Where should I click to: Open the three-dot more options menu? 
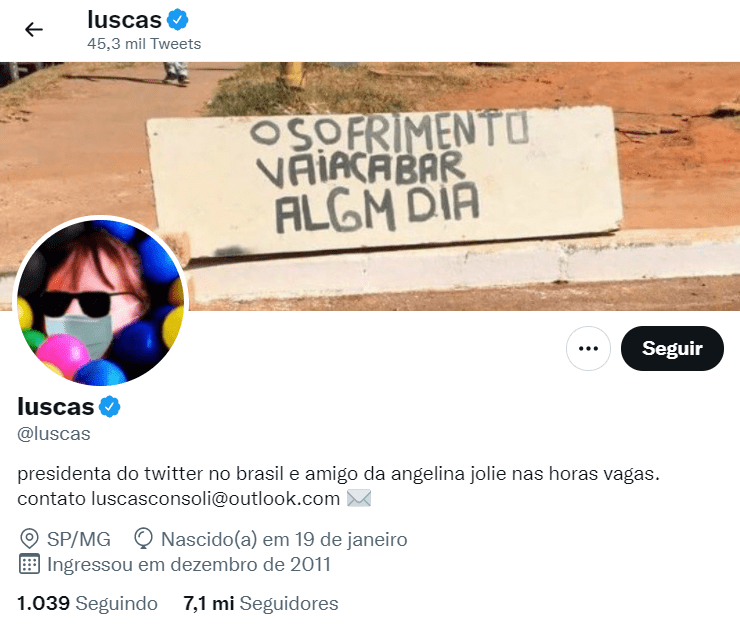[x=588, y=348]
